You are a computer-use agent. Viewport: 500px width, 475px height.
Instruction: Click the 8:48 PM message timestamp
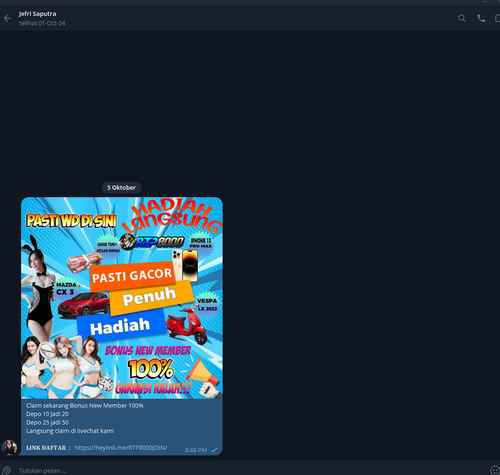(196, 450)
